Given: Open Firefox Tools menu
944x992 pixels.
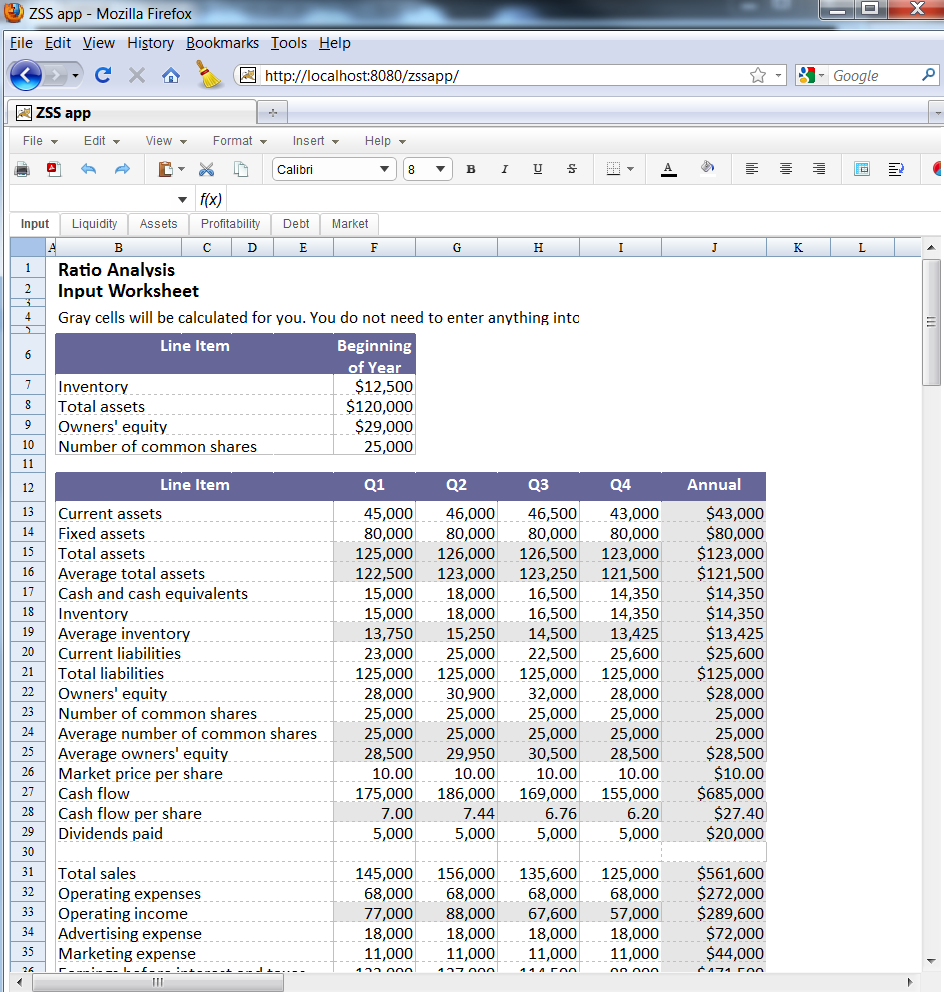Looking at the screenshot, I should 289,43.
